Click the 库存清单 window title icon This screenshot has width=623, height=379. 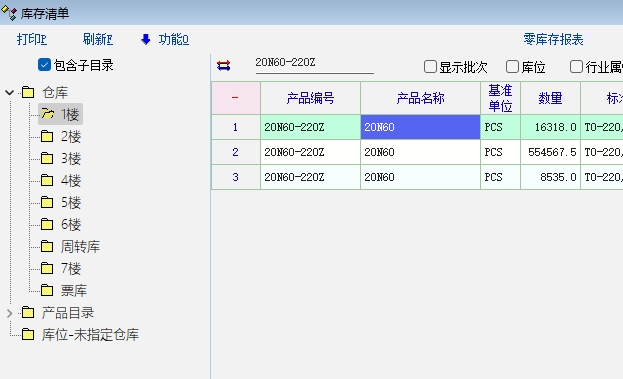coord(9,13)
